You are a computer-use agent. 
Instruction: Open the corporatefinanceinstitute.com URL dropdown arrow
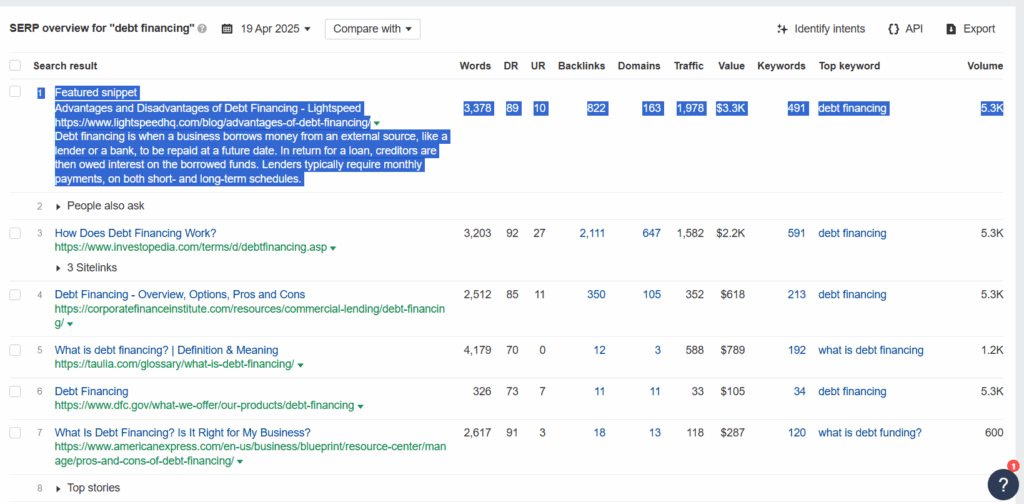70,324
